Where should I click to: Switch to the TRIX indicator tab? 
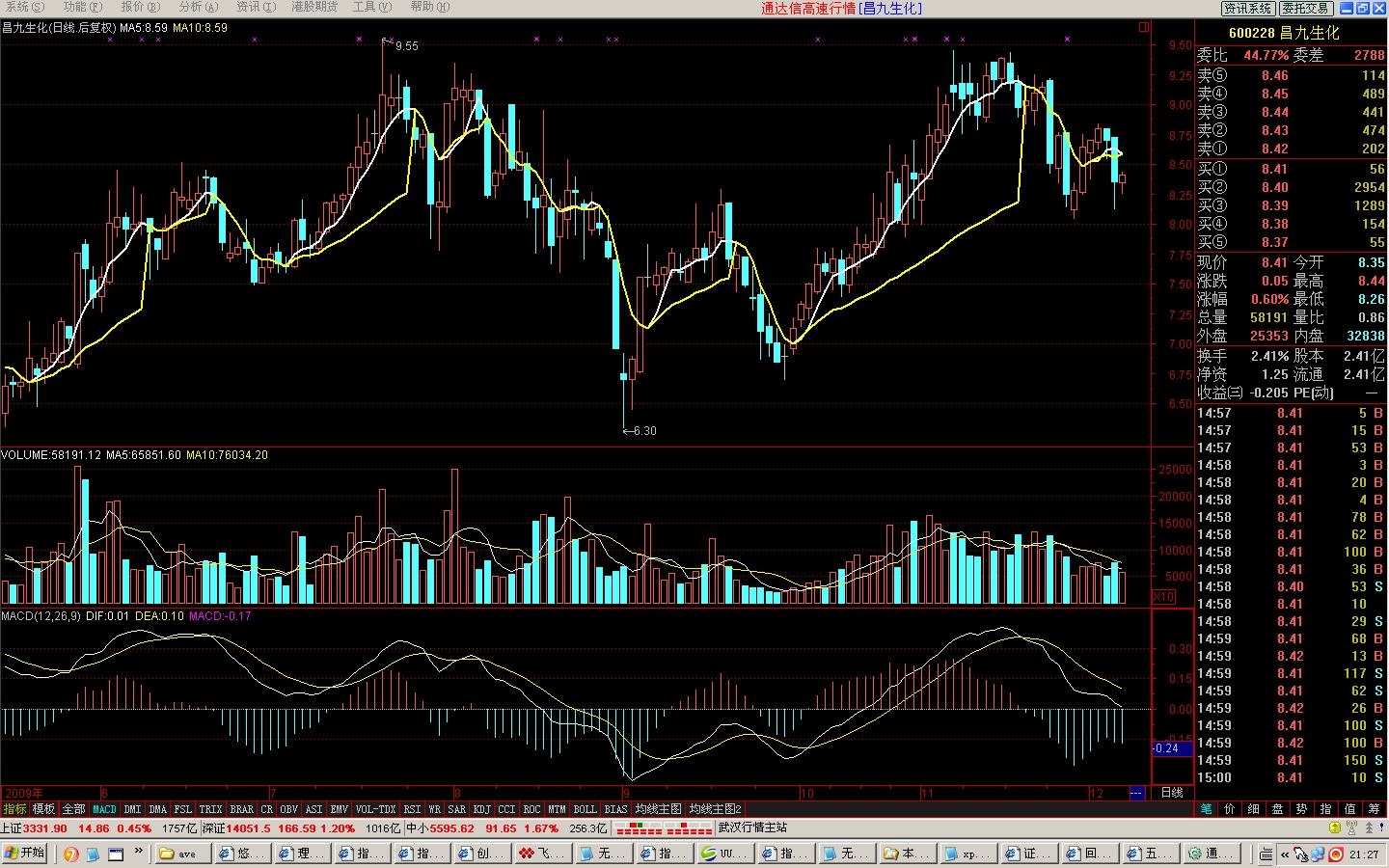(210, 809)
